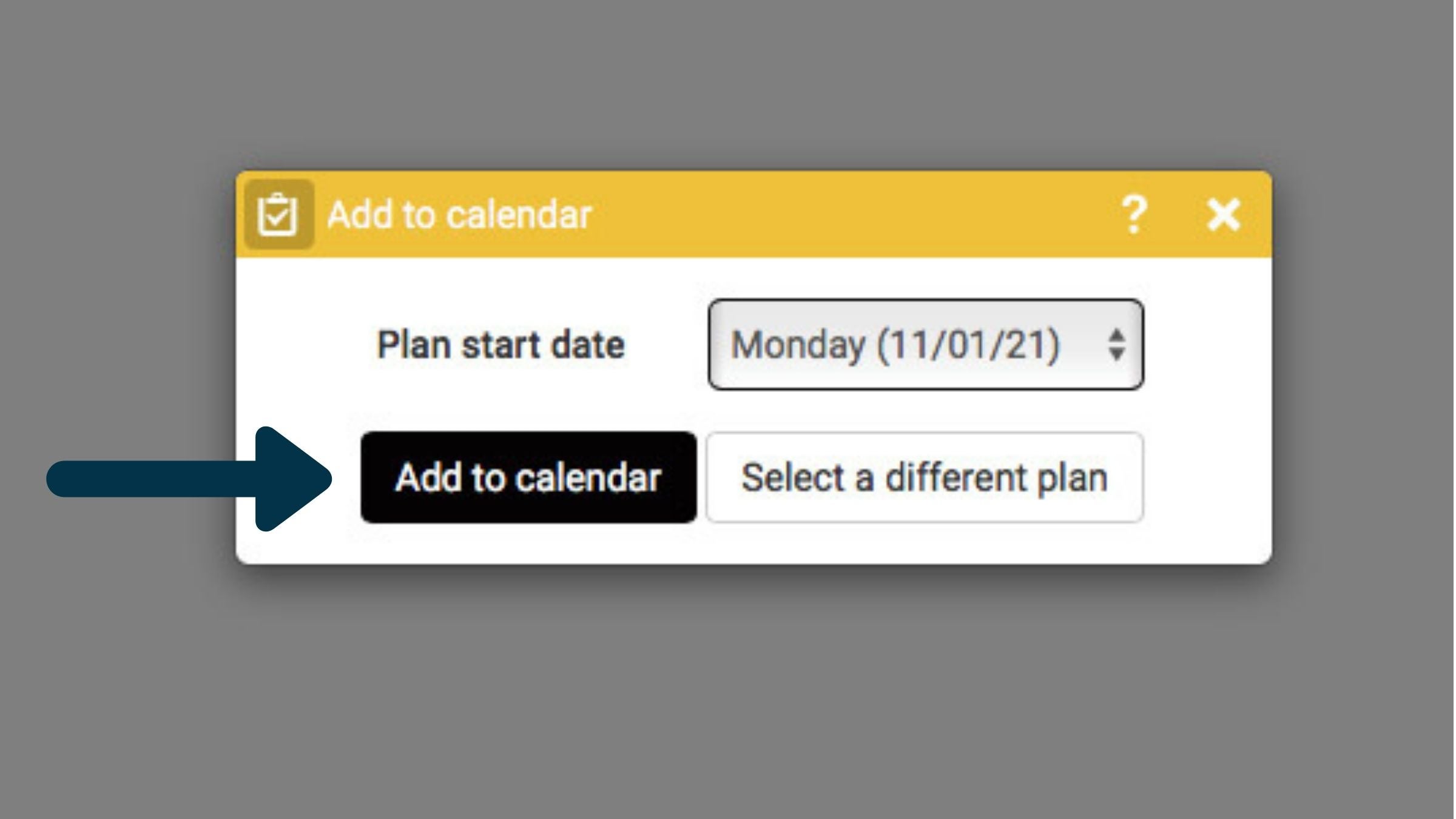Click the Add to calendar header title
The image size is (1456, 819).
(459, 215)
